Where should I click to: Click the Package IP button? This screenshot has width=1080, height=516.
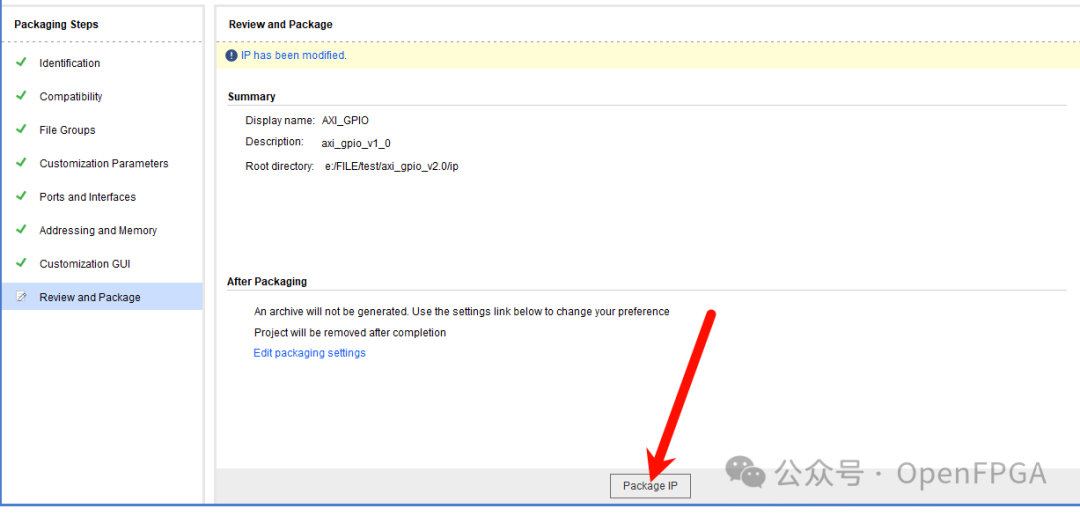pos(650,486)
